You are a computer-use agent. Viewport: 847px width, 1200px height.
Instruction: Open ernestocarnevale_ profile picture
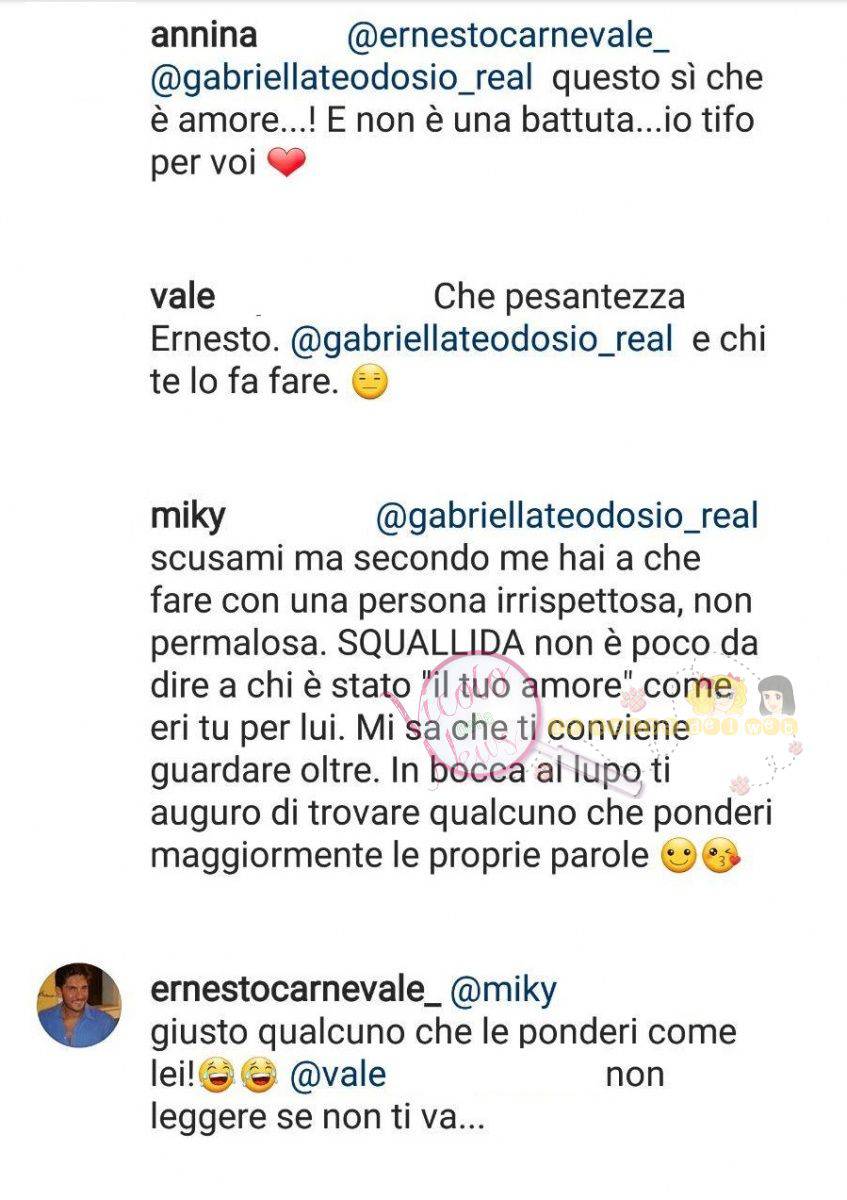(79, 1005)
